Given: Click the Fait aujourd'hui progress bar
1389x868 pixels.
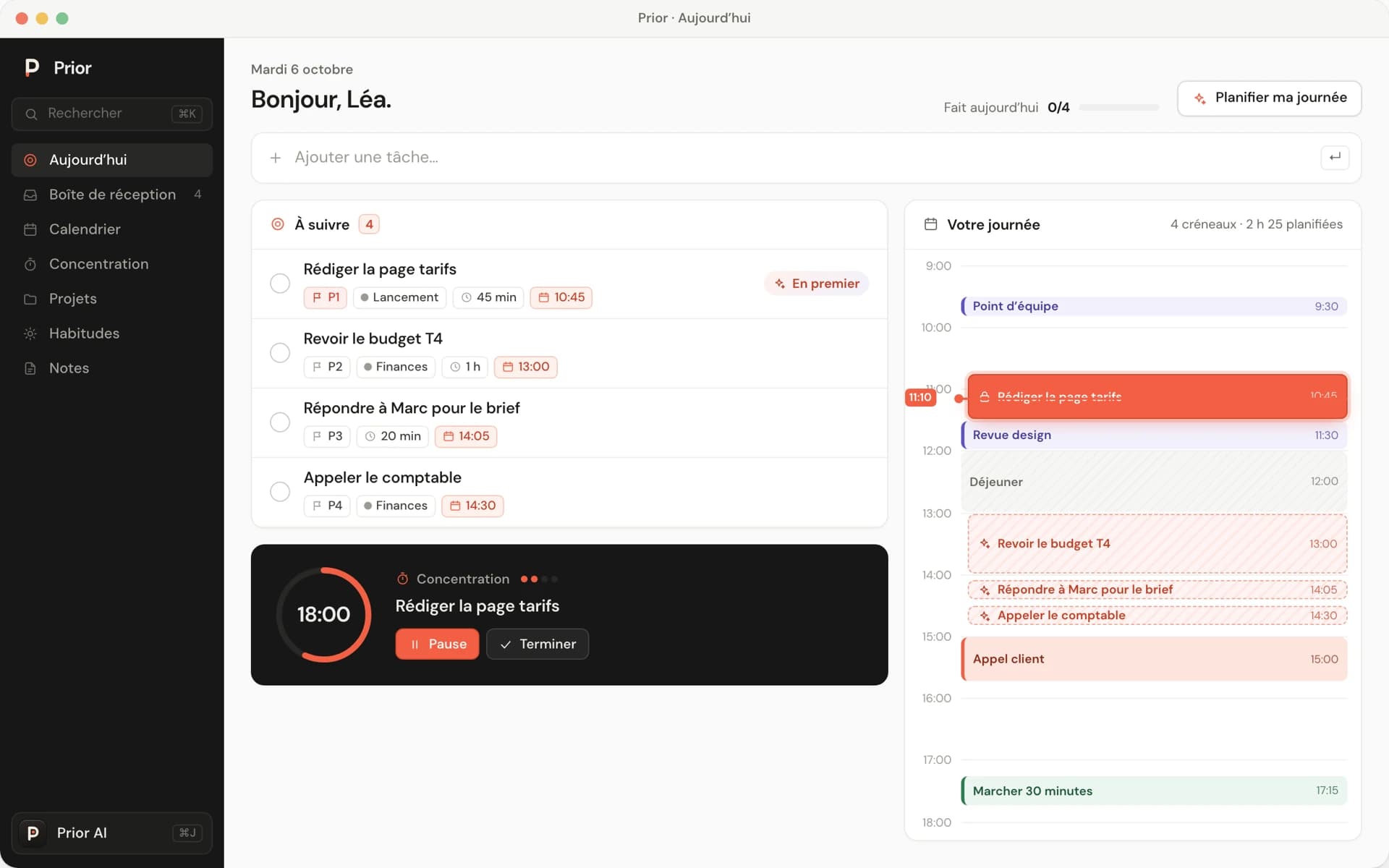Looking at the screenshot, I should pos(1118,108).
